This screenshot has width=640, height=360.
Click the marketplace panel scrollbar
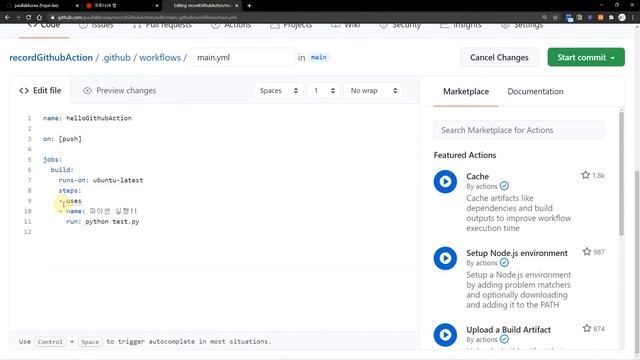click(621, 173)
